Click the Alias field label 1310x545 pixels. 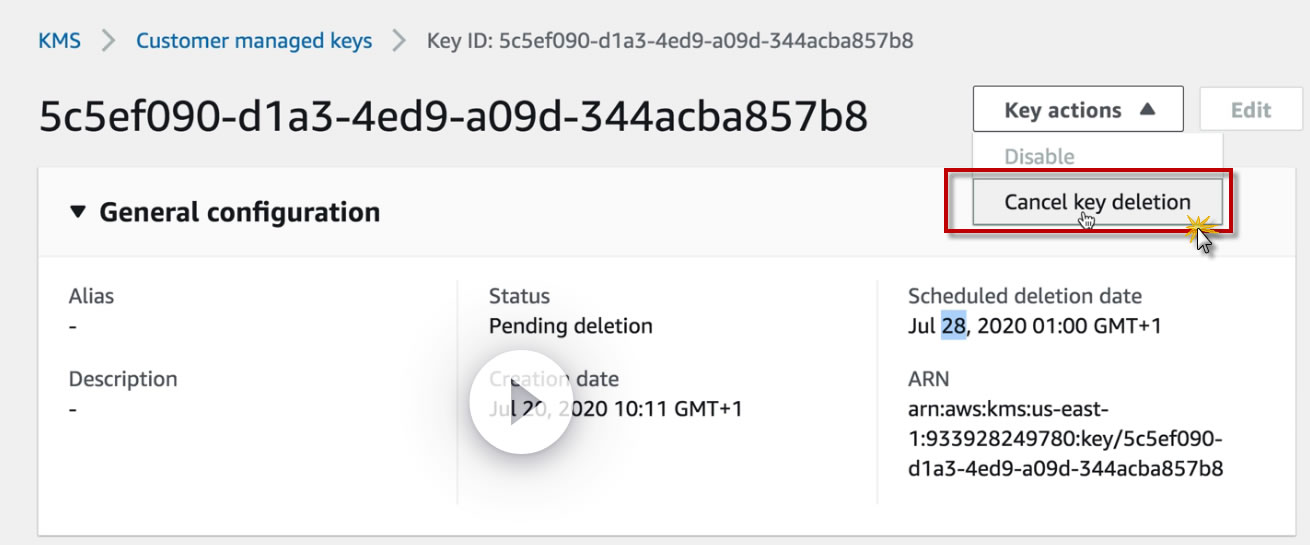(91, 296)
